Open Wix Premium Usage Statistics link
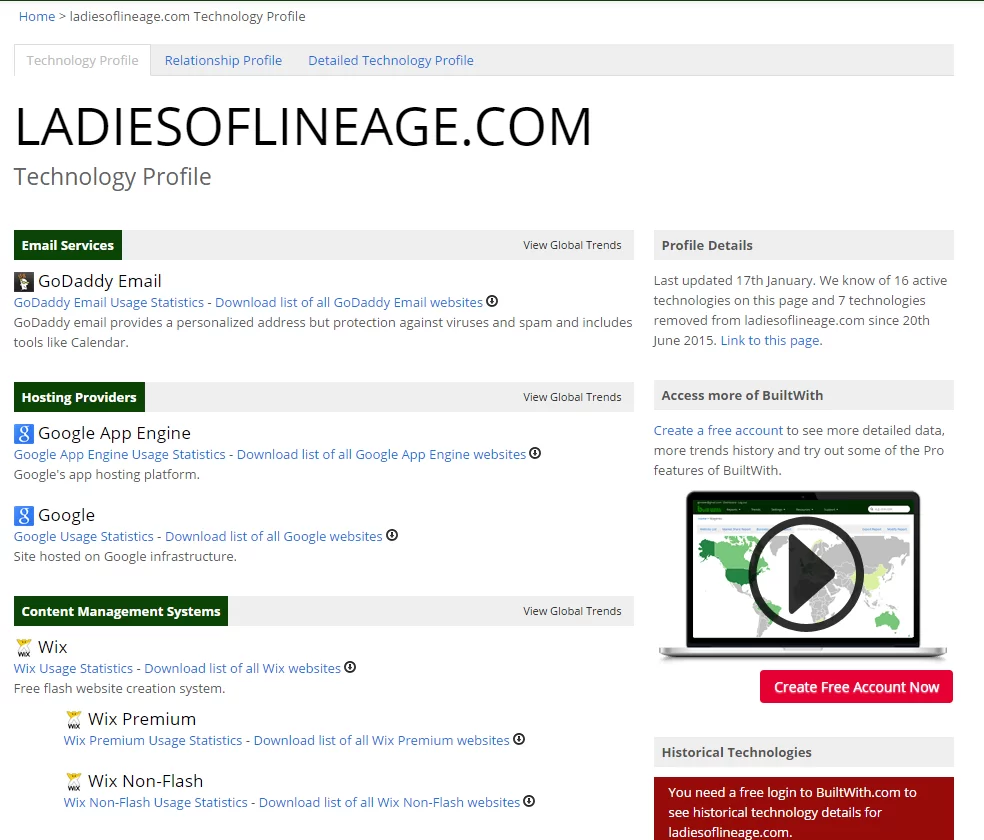984x840 pixels. tap(152, 740)
